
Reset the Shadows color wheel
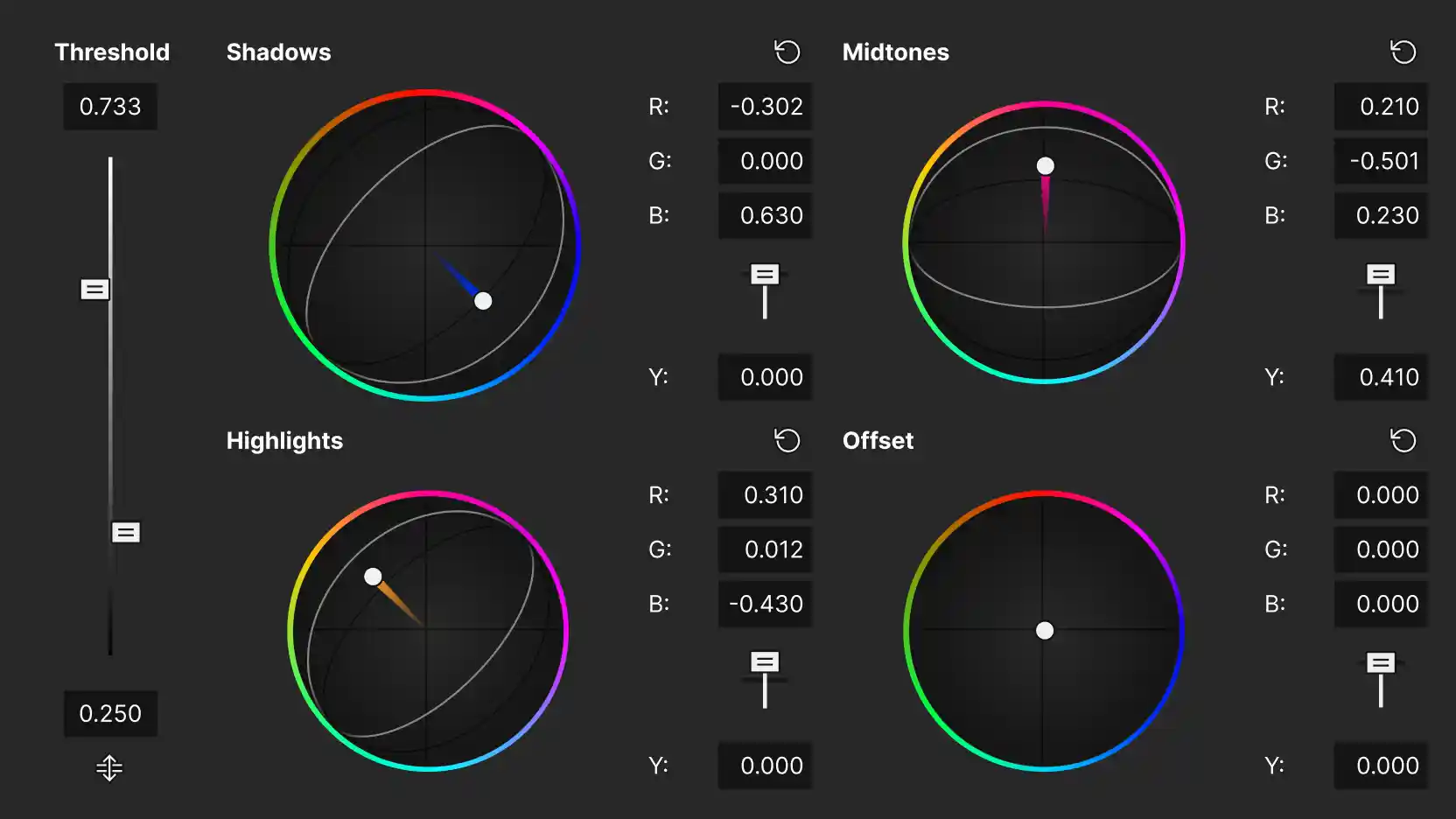coord(787,52)
